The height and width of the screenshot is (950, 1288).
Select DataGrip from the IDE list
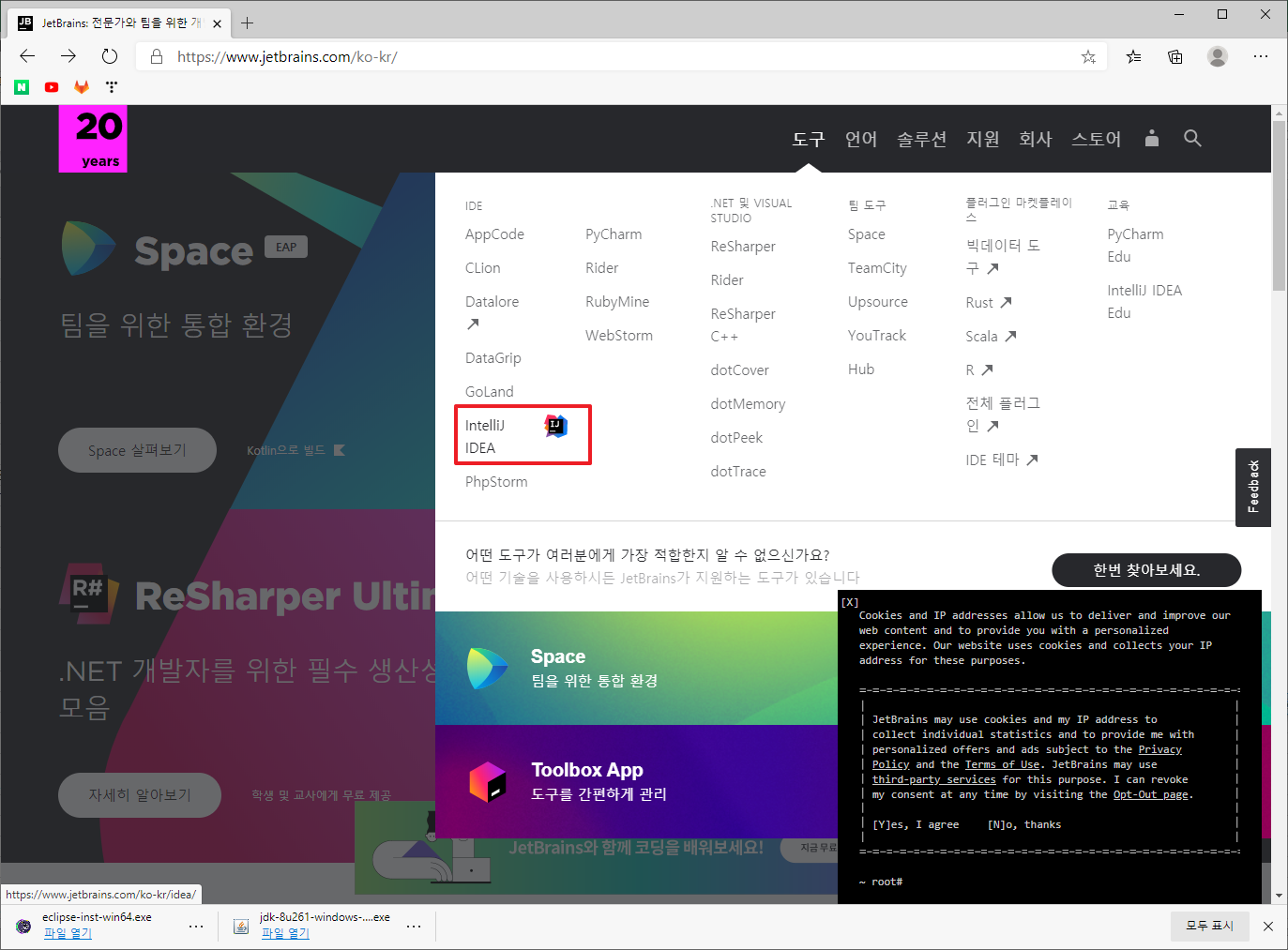[493, 358]
